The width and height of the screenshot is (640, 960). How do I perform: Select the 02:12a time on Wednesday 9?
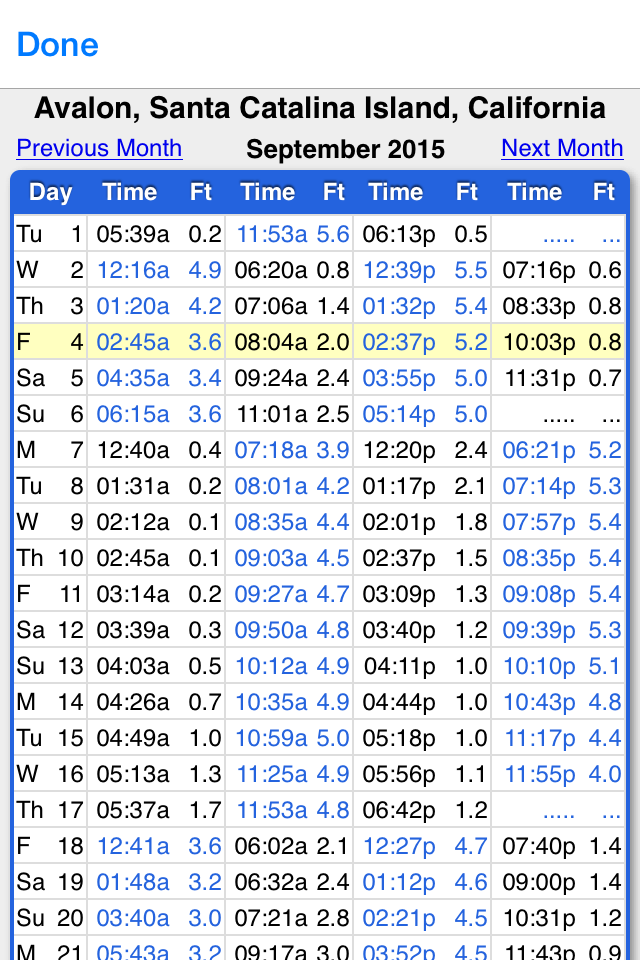click(x=133, y=522)
